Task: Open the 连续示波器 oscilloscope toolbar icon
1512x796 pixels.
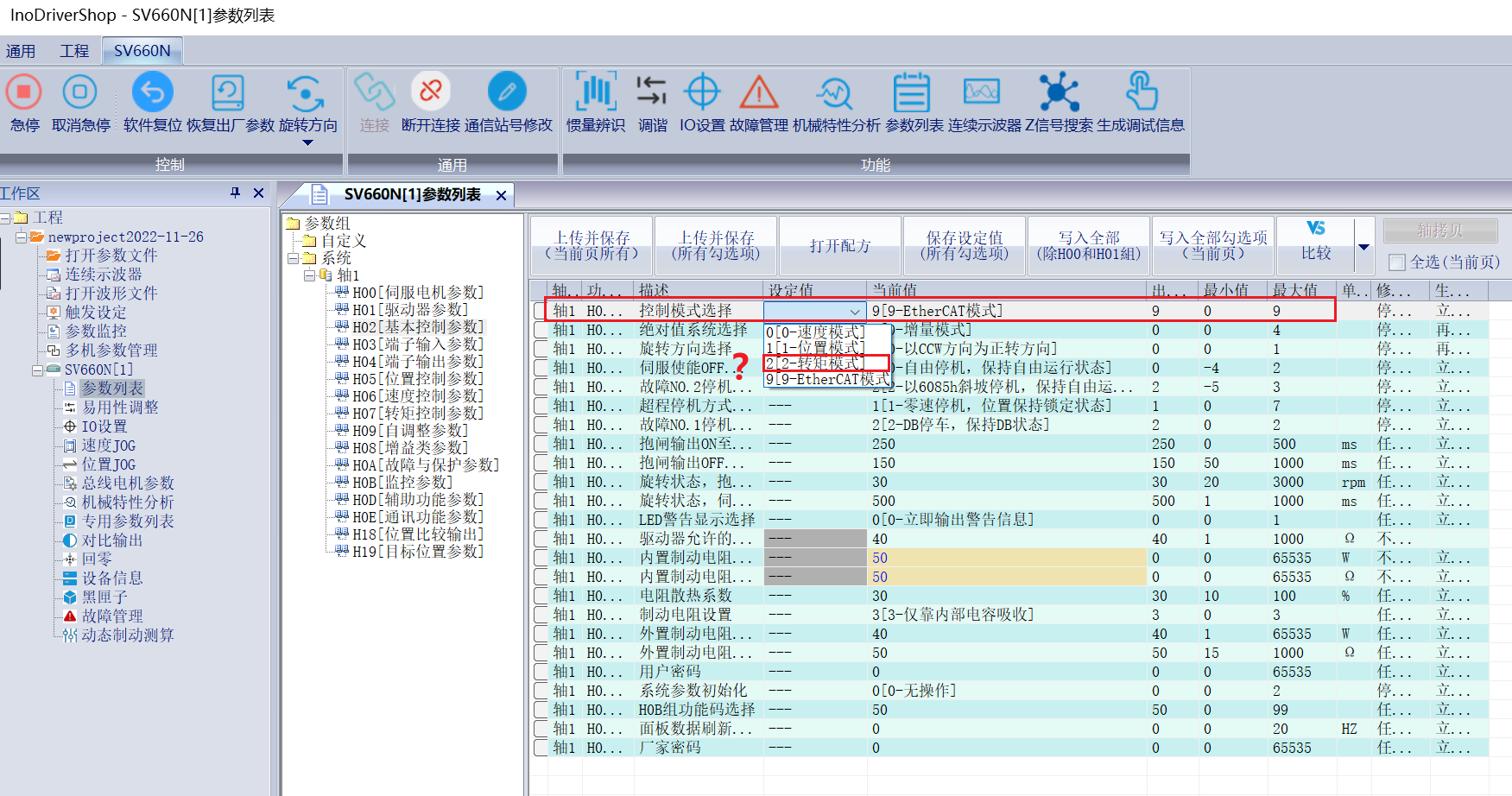Action: point(983,92)
